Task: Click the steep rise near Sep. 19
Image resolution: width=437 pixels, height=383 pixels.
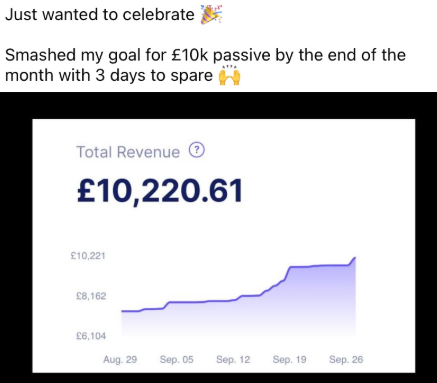Action: [286, 273]
